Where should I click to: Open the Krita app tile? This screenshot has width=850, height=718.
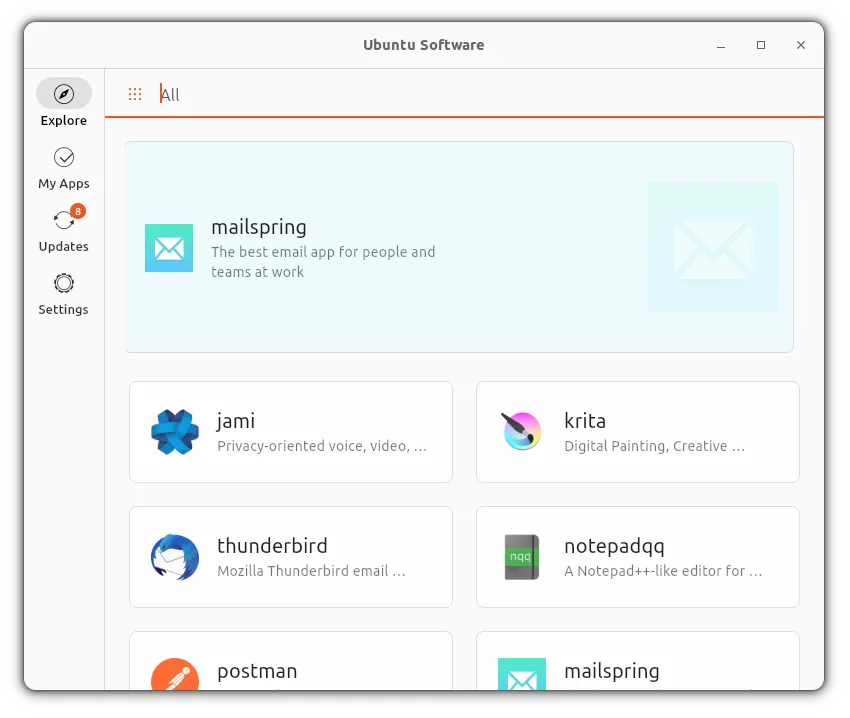pos(637,432)
